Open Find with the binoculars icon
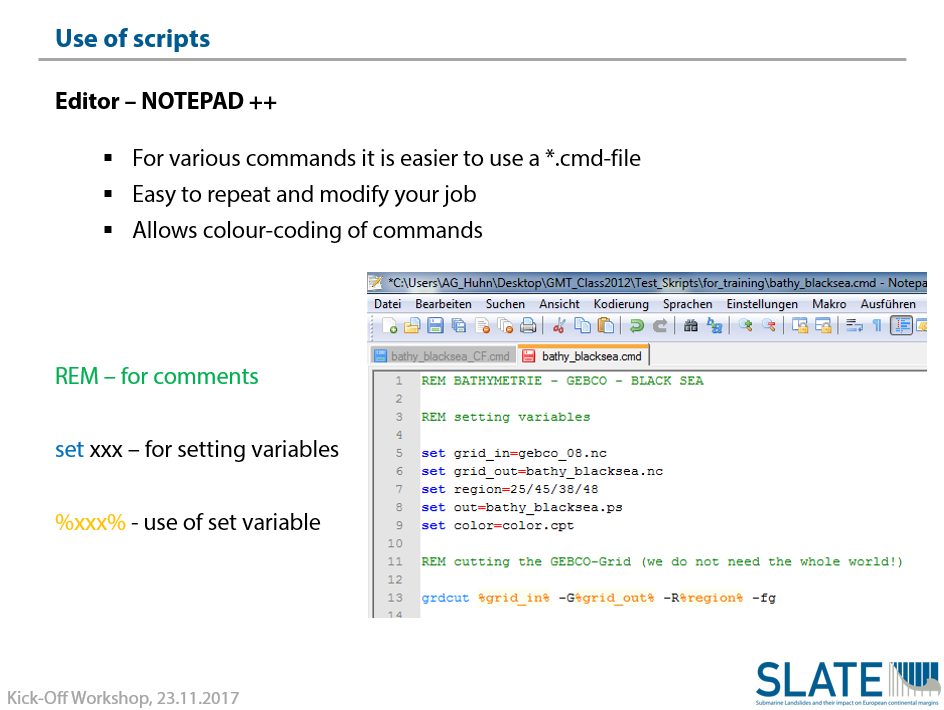The width and height of the screenshot is (944, 710). pyautogui.click(x=691, y=326)
